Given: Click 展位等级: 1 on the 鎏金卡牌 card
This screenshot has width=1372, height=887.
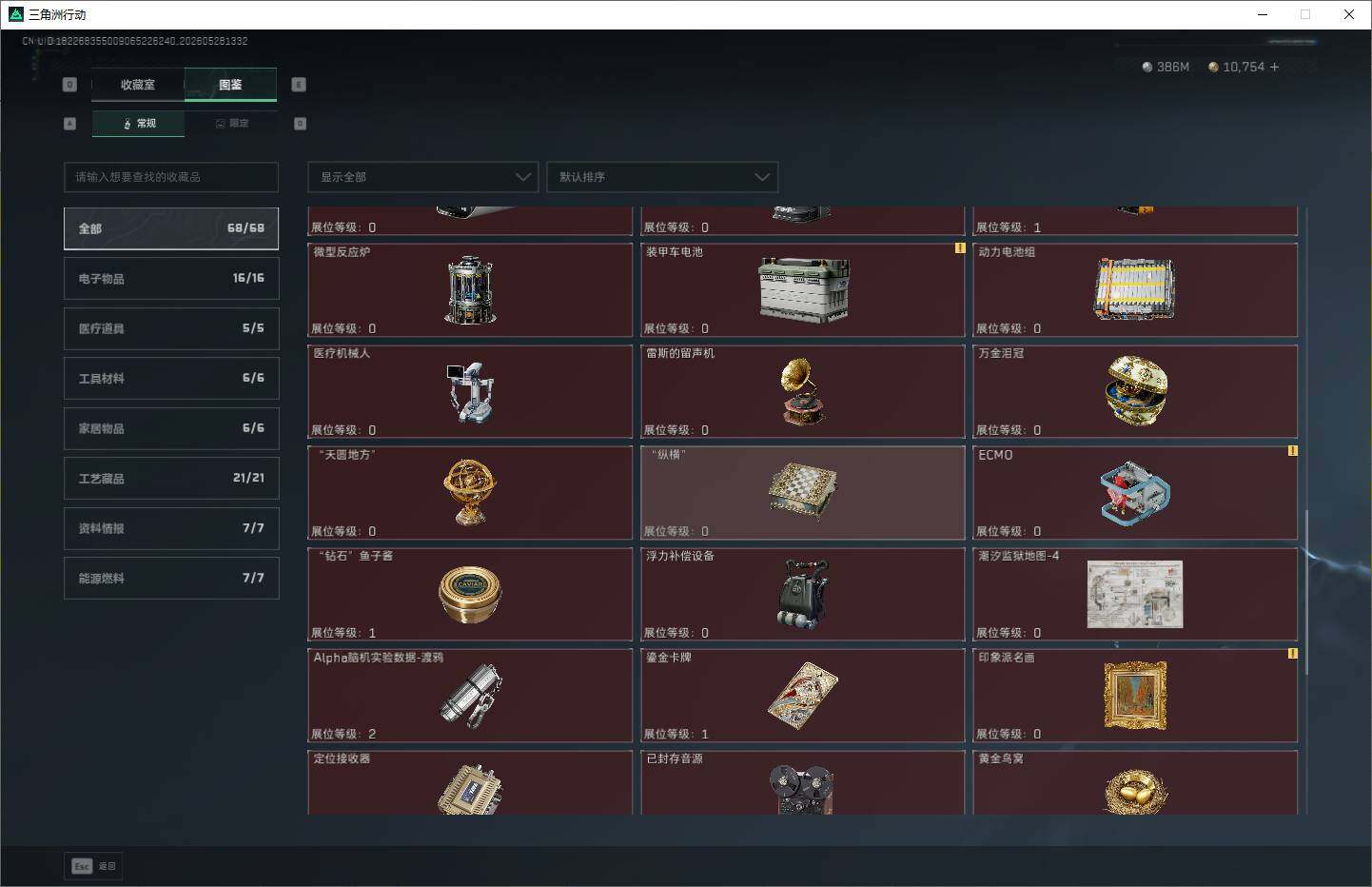Looking at the screenshot, I should (676, 734).
